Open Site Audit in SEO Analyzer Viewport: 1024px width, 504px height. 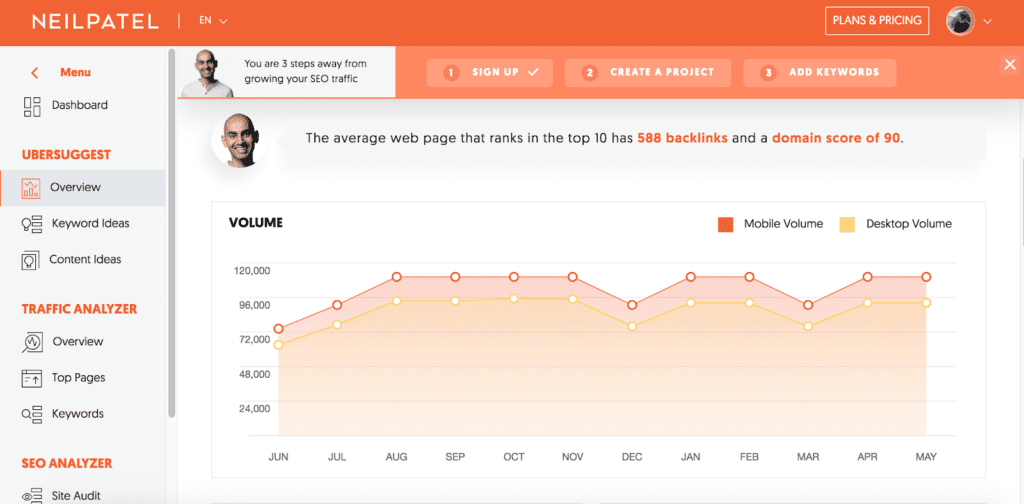coord(76,496)
